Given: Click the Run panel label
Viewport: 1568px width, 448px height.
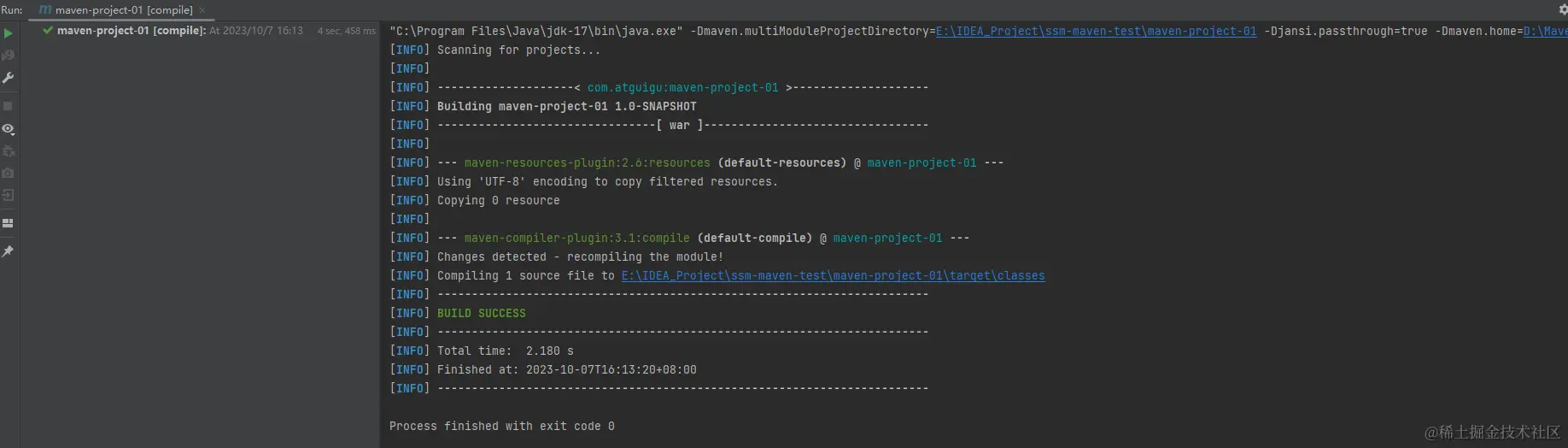Looking at the screenshot, I should point(12,10).
